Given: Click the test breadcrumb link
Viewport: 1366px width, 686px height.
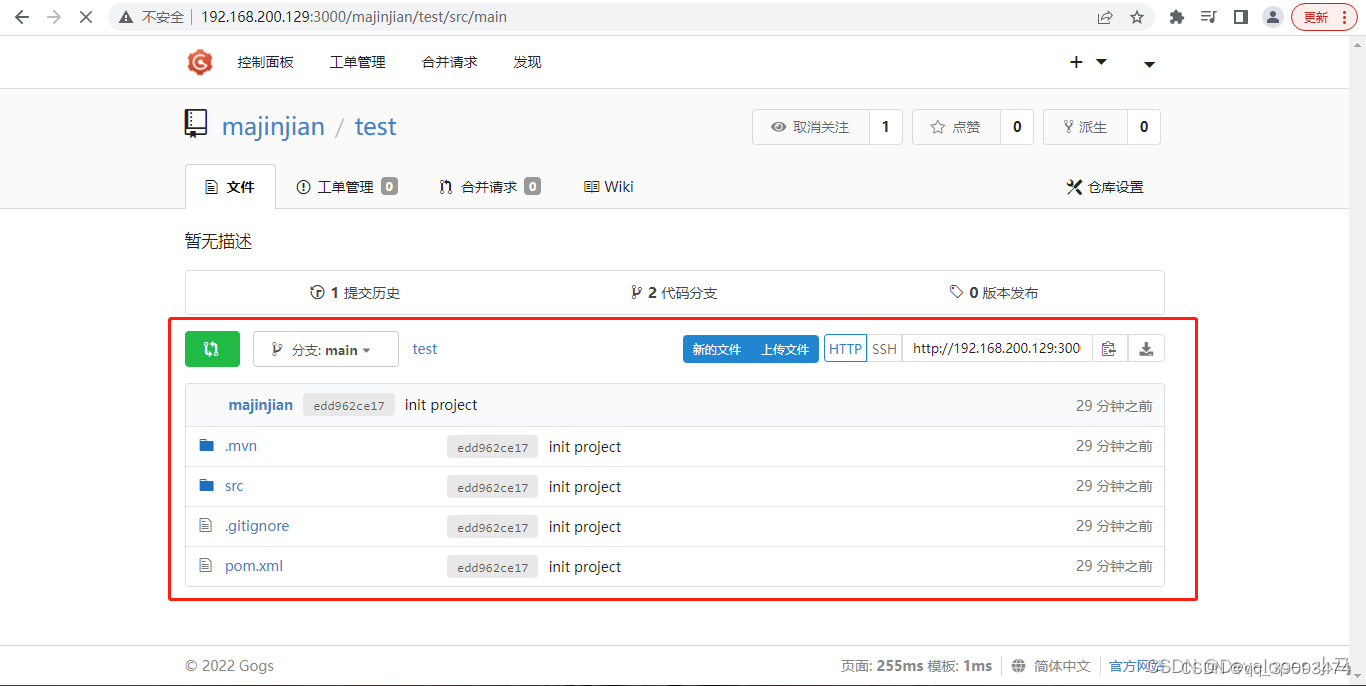Looking at the screenshot, I should pos(425,349).
